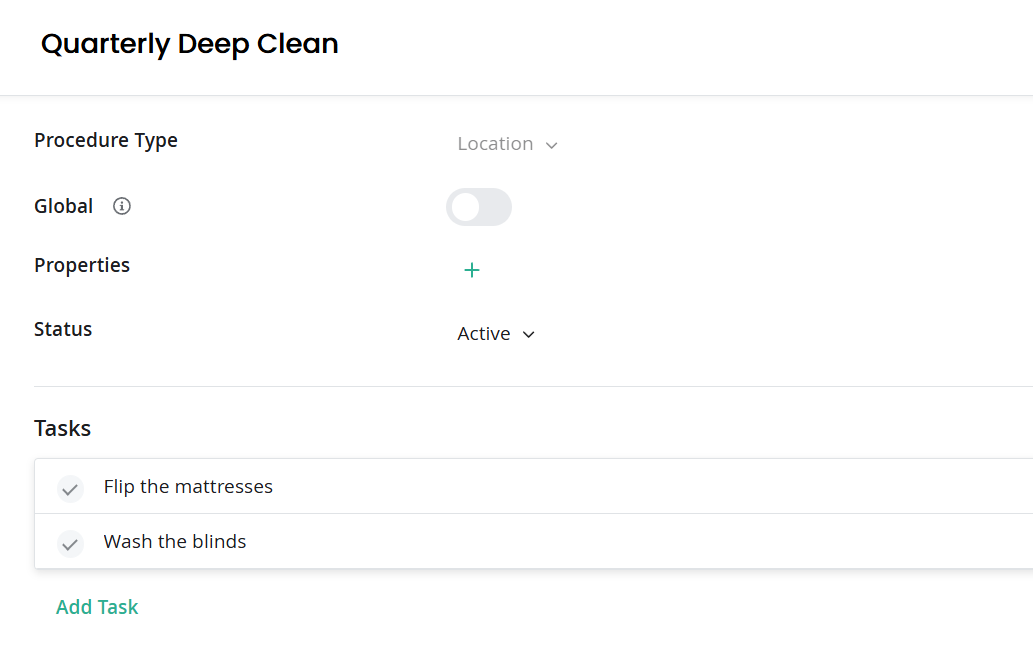This screenshot has width=1033, height=646.
Task: Click the Quarterly Deep Clean title
Action: click(x=190, y=44)
